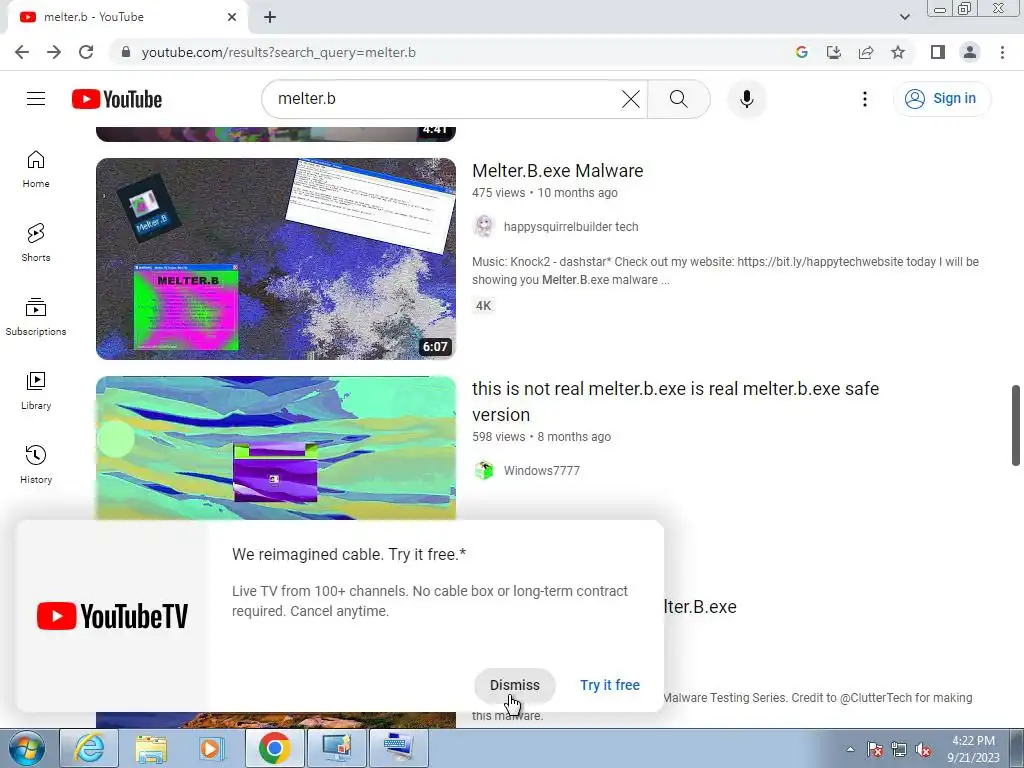Open the happysquirrelbuilder tech channel avatar

pos(484,227)
